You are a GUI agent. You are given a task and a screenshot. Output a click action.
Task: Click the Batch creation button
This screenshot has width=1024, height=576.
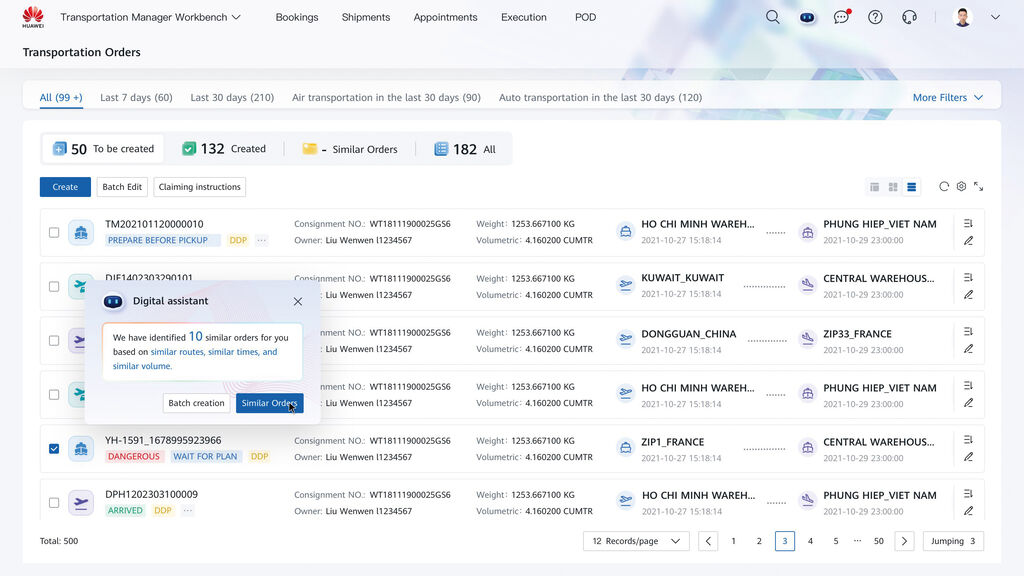click(196, 403)
